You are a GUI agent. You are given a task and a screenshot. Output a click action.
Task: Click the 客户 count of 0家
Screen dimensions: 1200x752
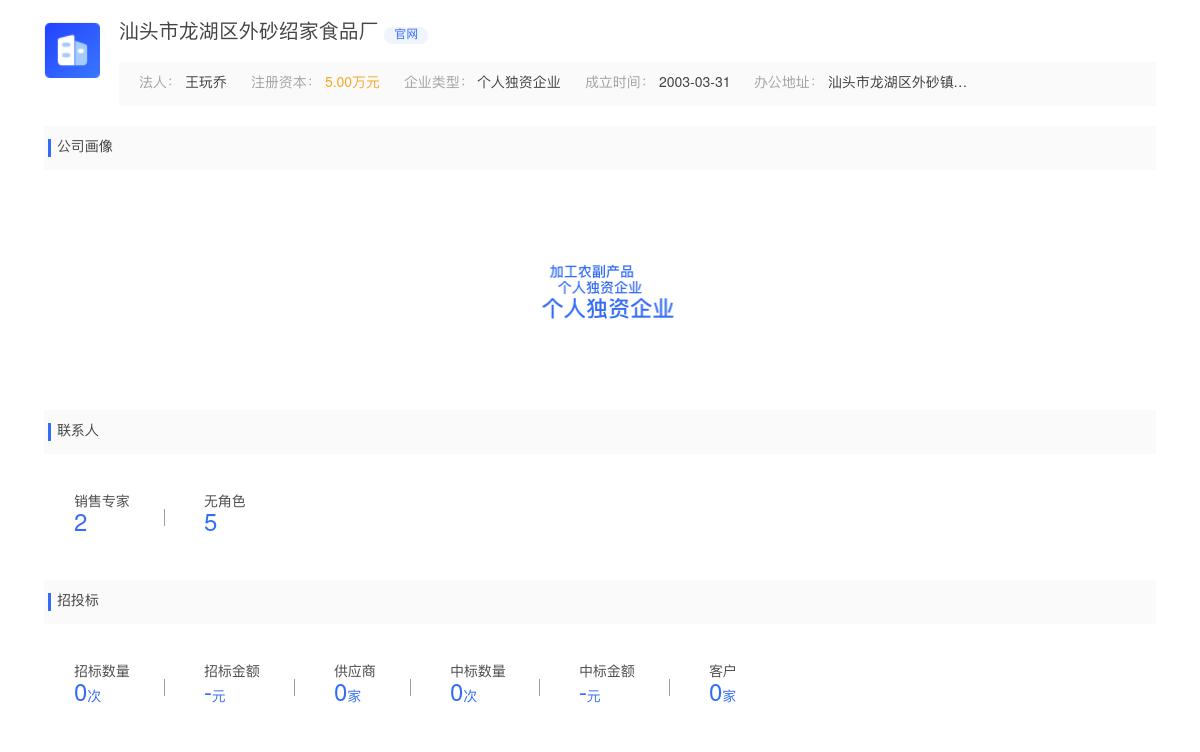click(722, 694)
